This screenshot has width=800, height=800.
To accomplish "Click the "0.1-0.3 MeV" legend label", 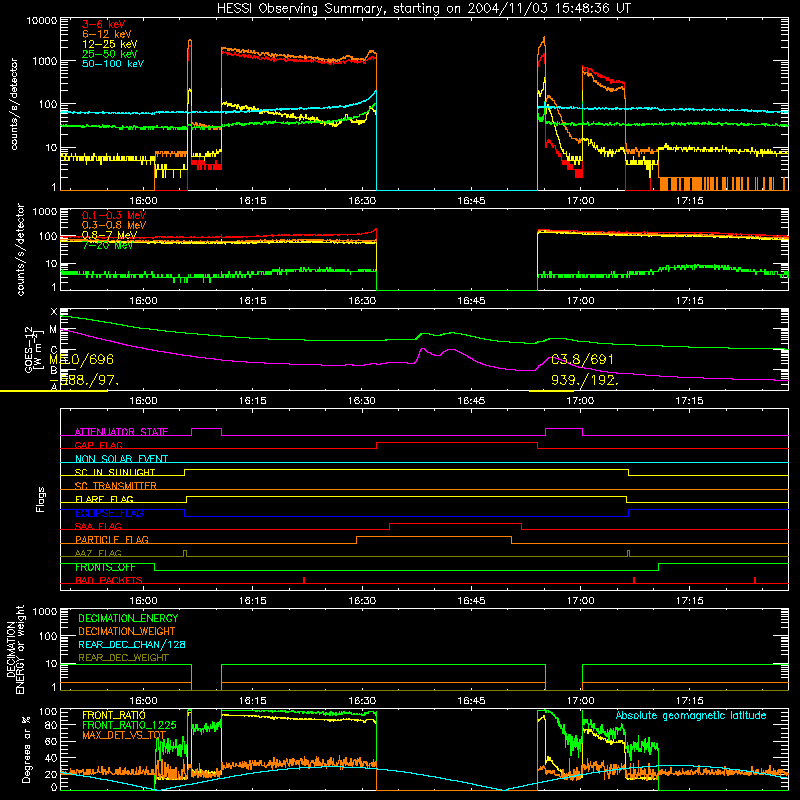I will (114, 215).
